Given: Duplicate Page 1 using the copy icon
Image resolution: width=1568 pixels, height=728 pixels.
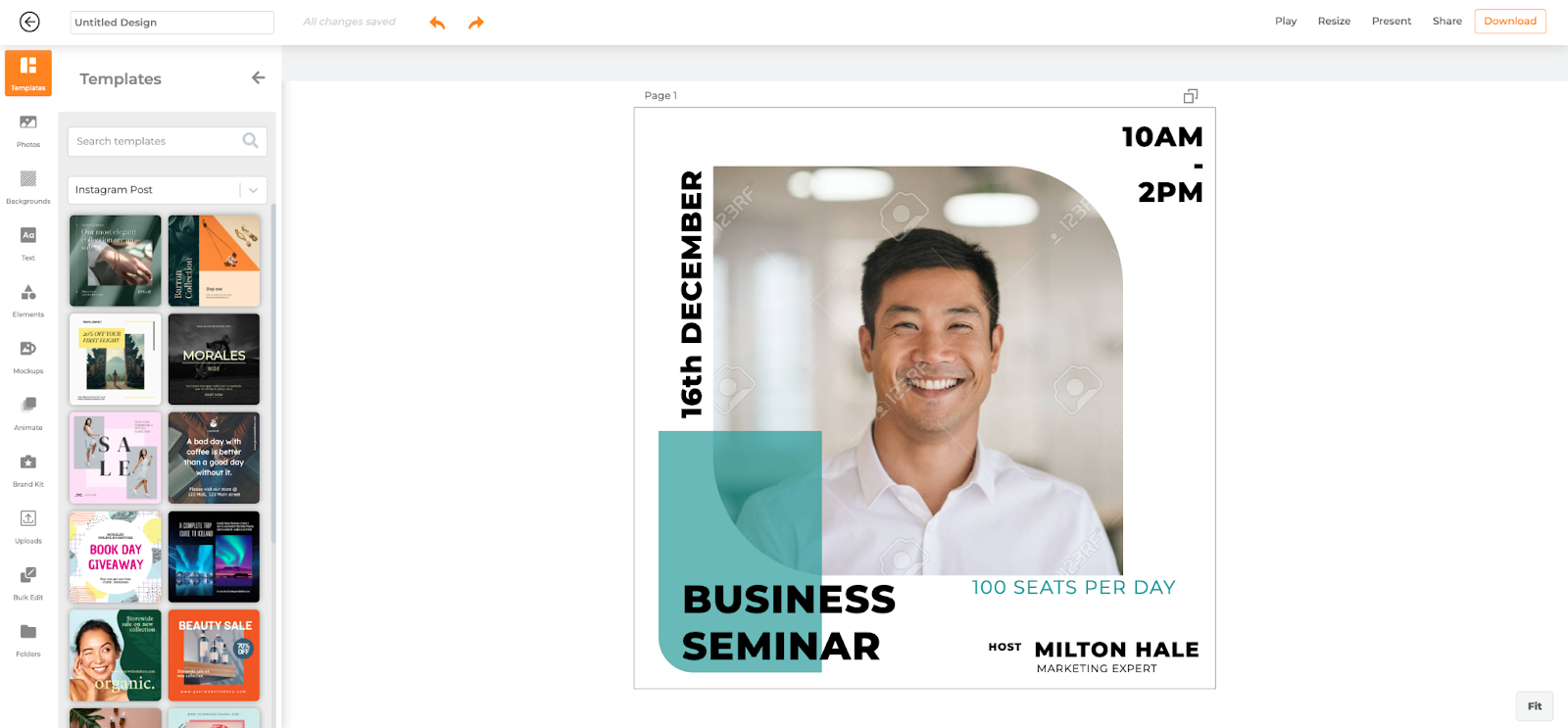Looking at the screenshot, I should coord(1191,96).
